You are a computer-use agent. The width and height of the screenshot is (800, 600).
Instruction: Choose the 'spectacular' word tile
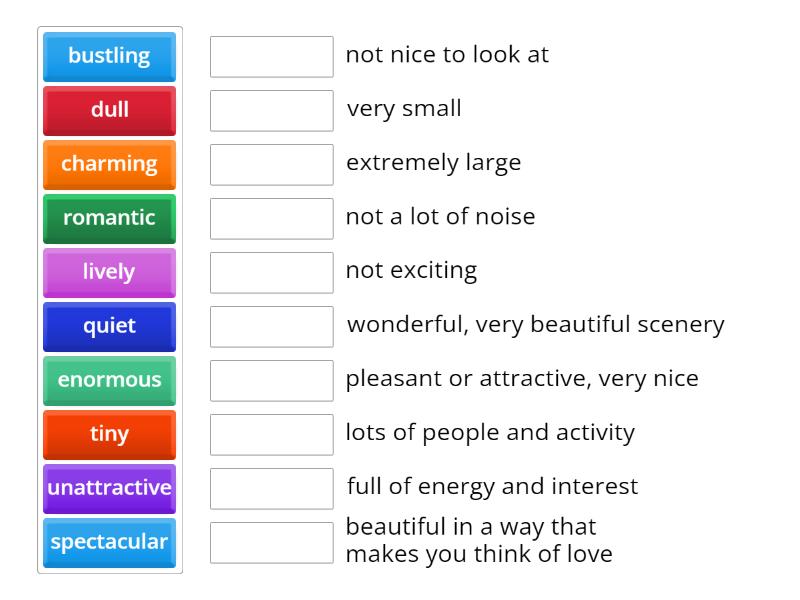(109, 543)
